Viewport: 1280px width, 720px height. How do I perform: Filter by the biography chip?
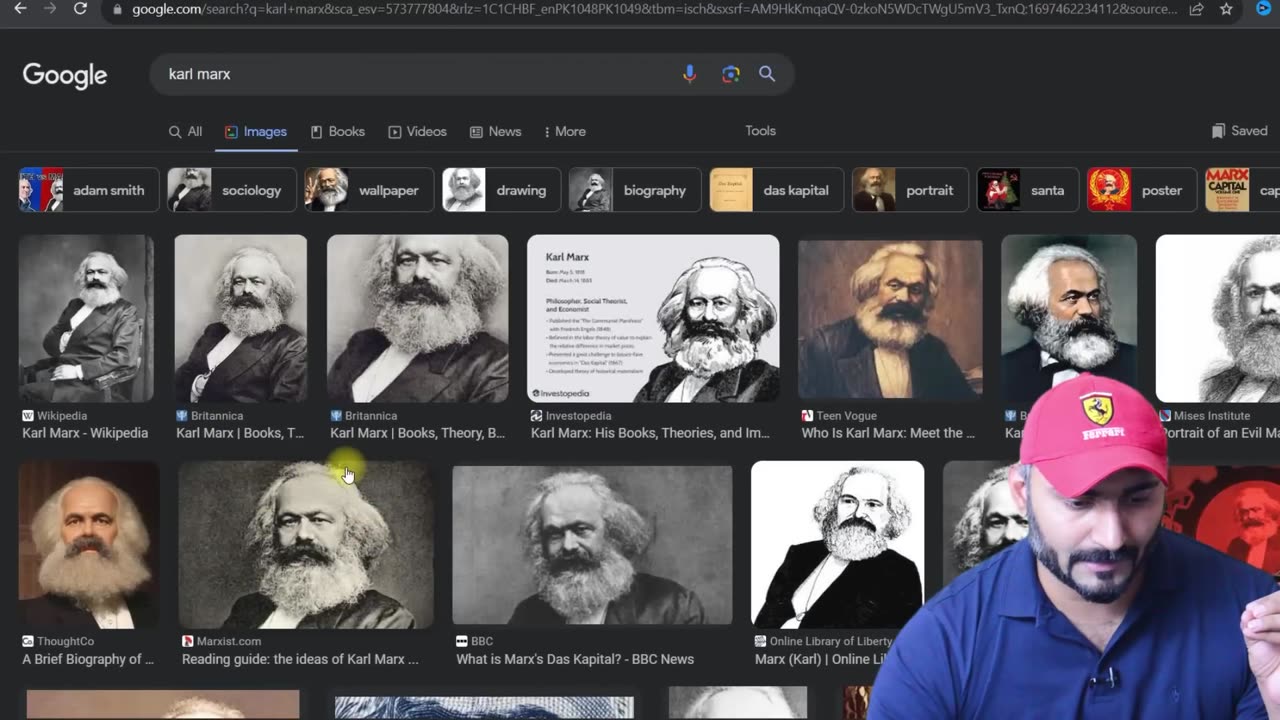click(635, 190)
